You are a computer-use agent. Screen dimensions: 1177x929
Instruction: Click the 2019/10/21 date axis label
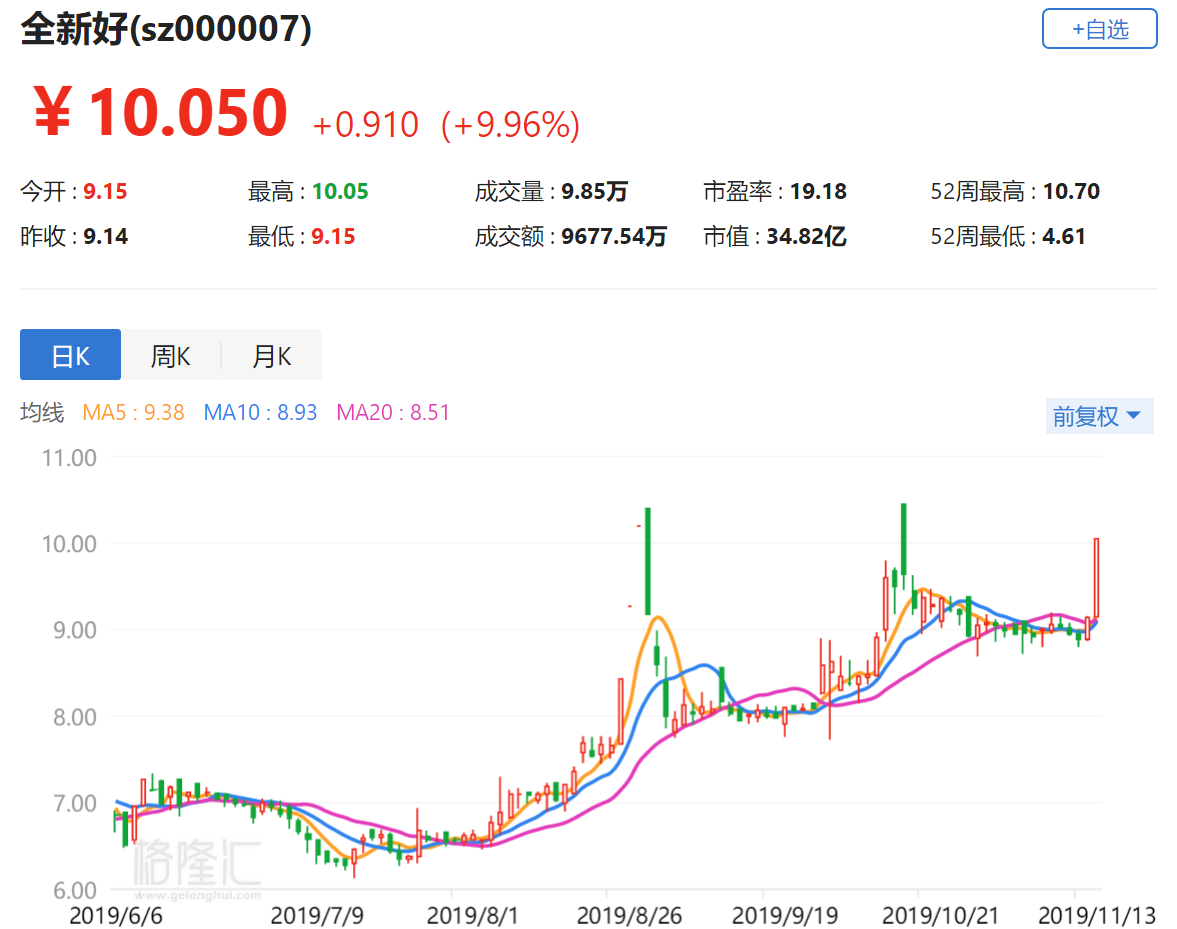coord(941,915)
